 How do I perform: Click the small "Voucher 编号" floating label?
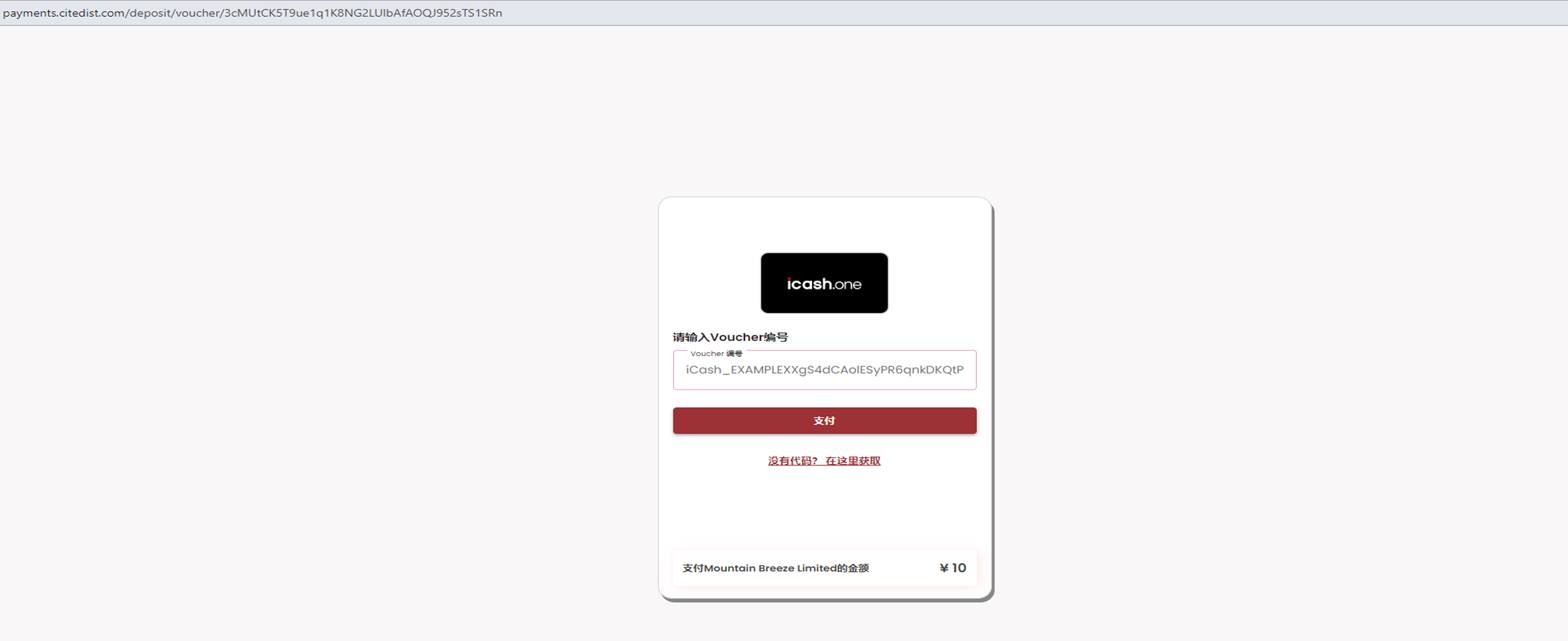pyautogui.click(x=716, y=353)
